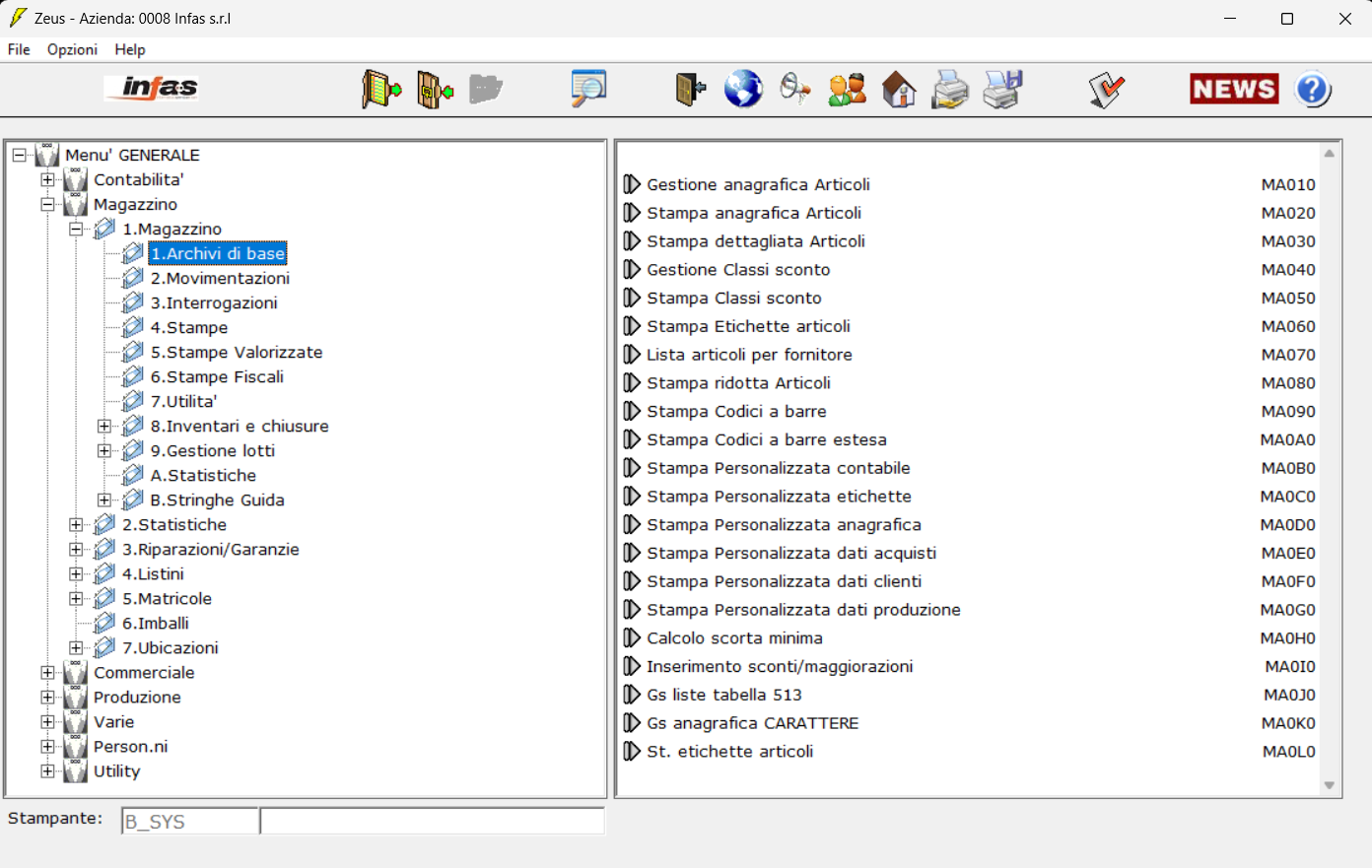This screenshot has width=1372, height=868.
Task: Open the search magnifier window icon
Action: click(x=589, y=89)
